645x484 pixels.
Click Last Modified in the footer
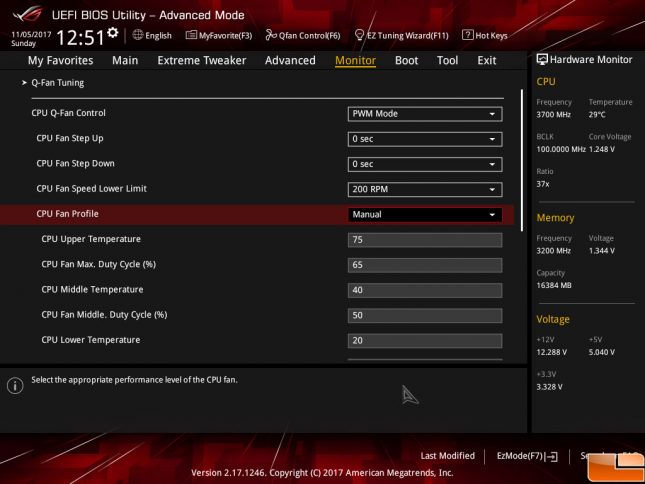point(448,456)
